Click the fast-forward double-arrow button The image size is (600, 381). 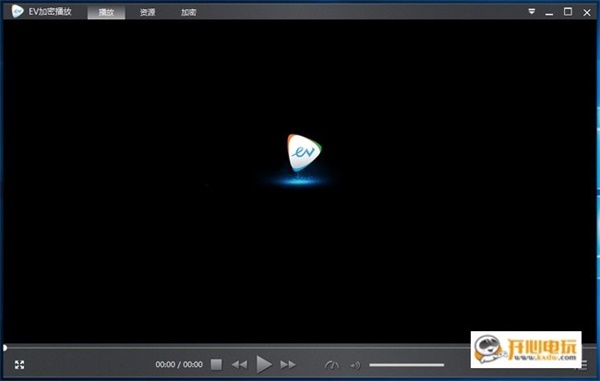[x=288, y=365]
